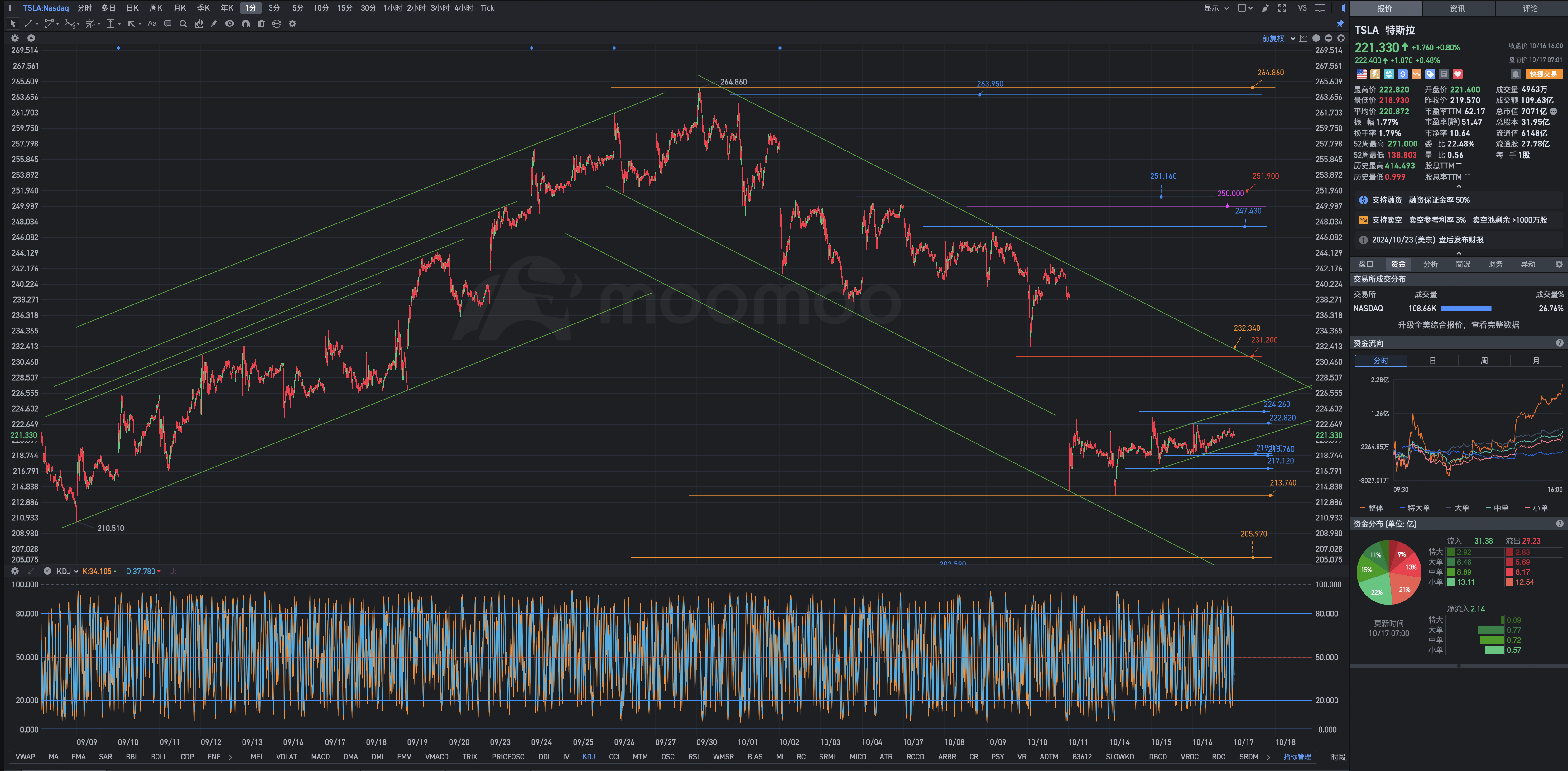Screen dimensions: 1568x771
Task: Expand more sub indicators arrow after SRDM
Action: (x=1268, y=757)
